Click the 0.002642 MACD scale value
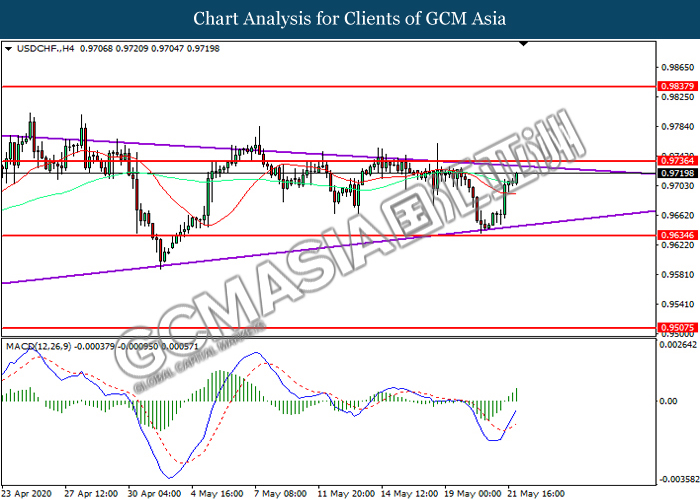Screen dimensions: 700x500 679,345
